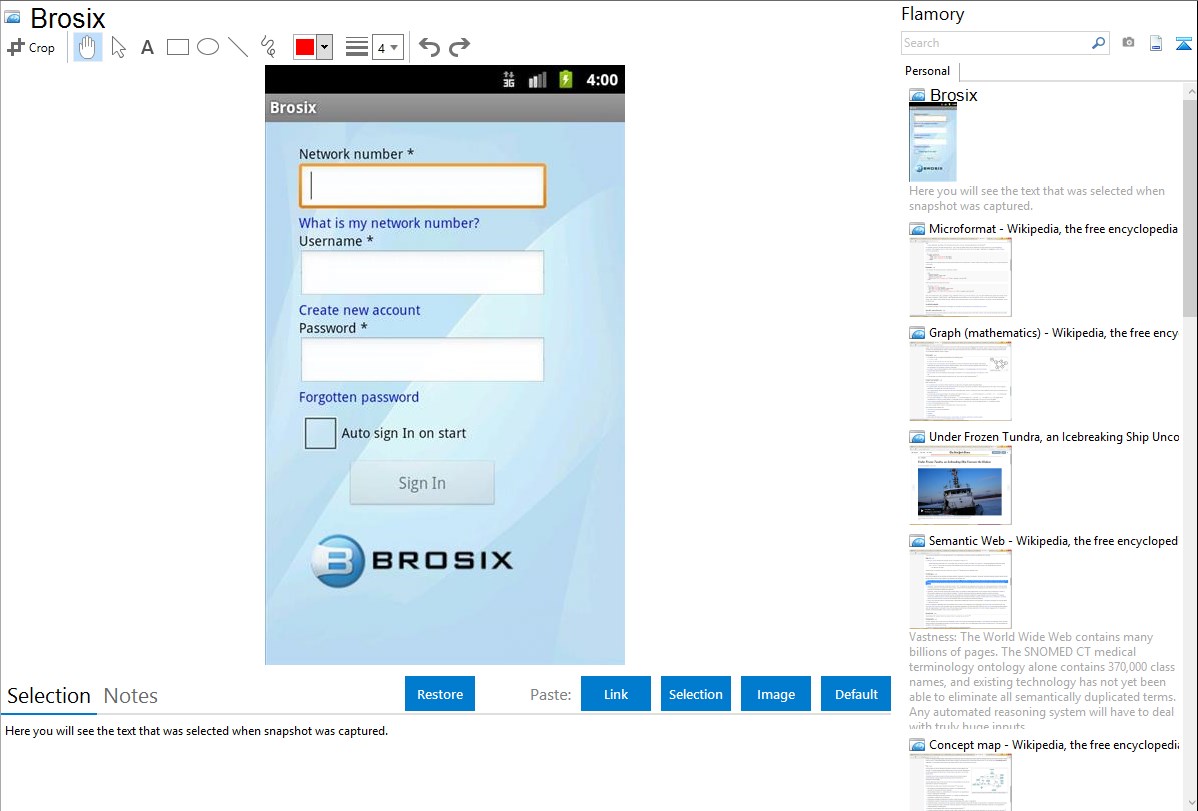Click the Password input field
Image resolution: width=1198 pixels, height=811 pixels.
point(423,360)
